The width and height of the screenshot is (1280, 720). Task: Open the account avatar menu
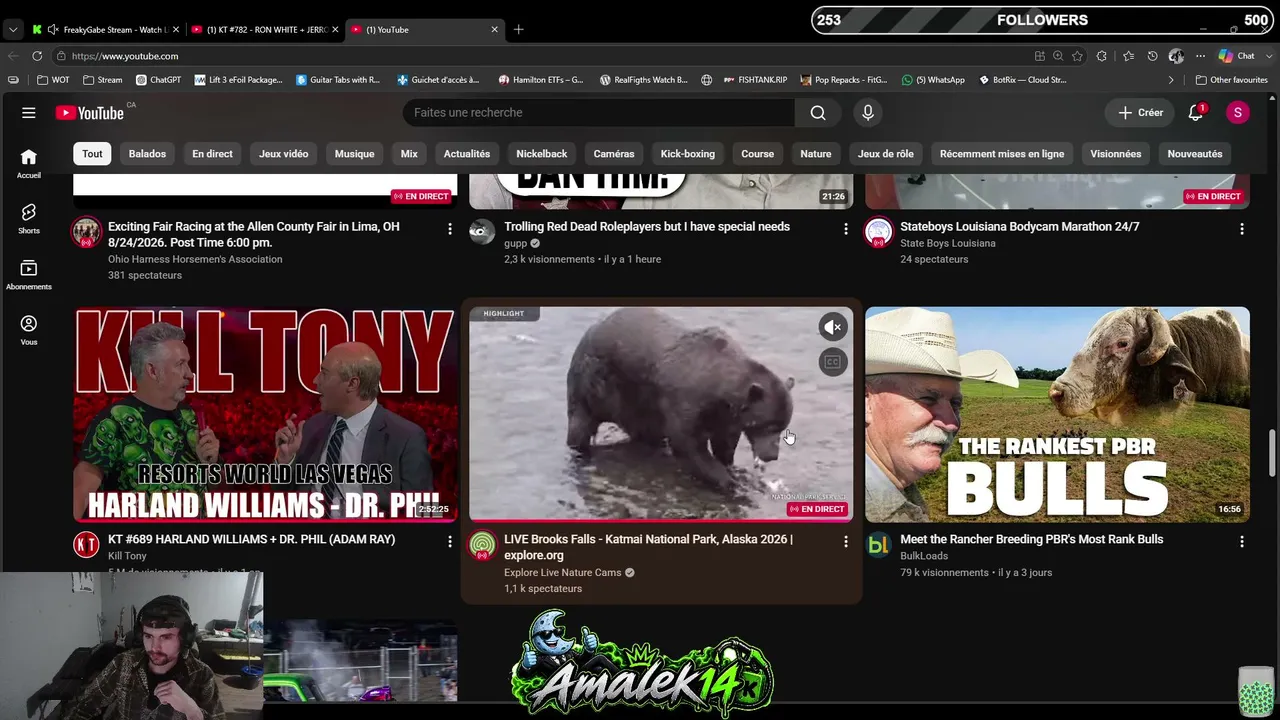1238,113
